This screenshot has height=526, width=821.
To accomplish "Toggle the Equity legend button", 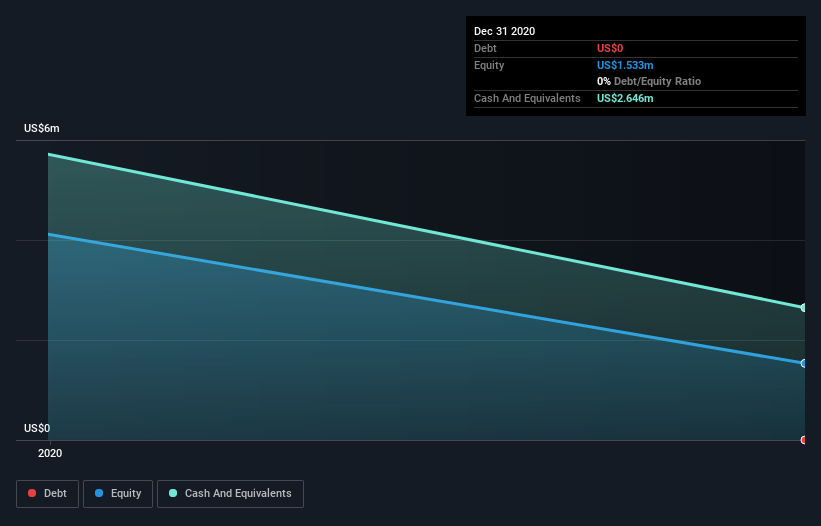I will 118,494.
